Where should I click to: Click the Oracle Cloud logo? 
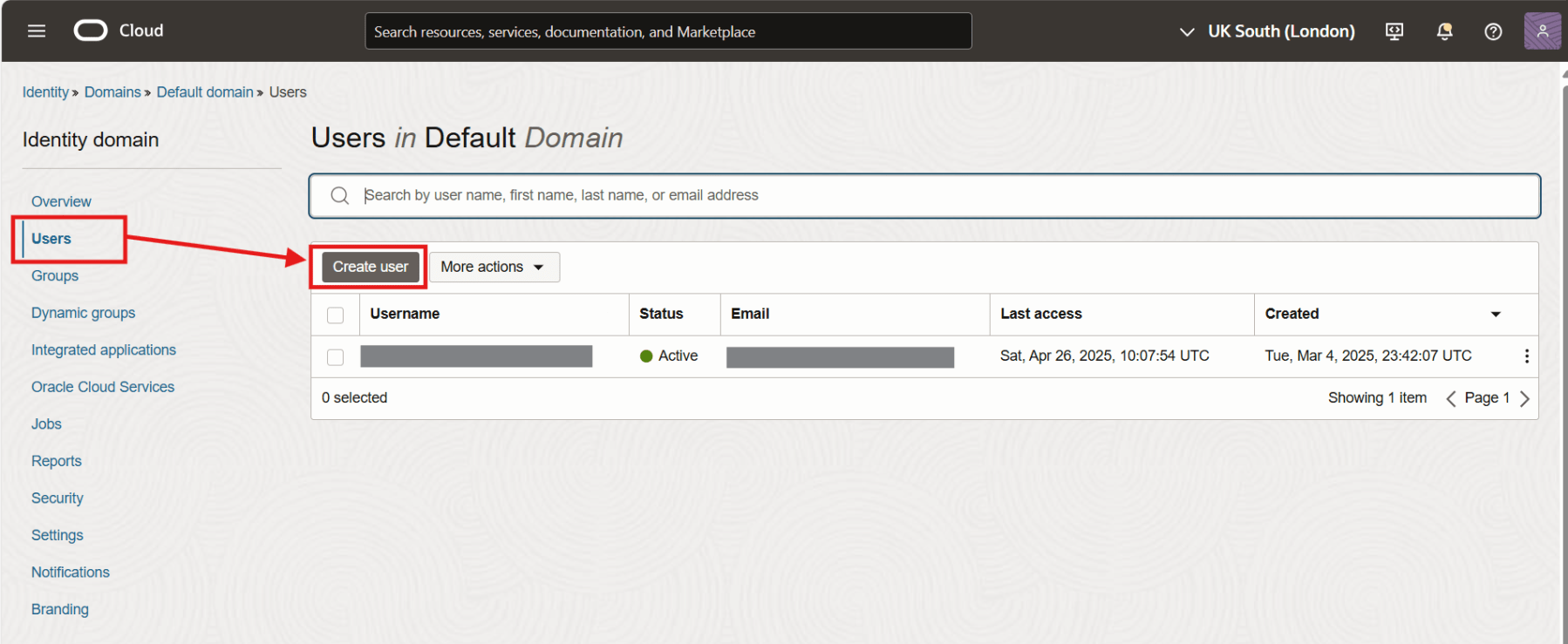click(x=91, y=31)
